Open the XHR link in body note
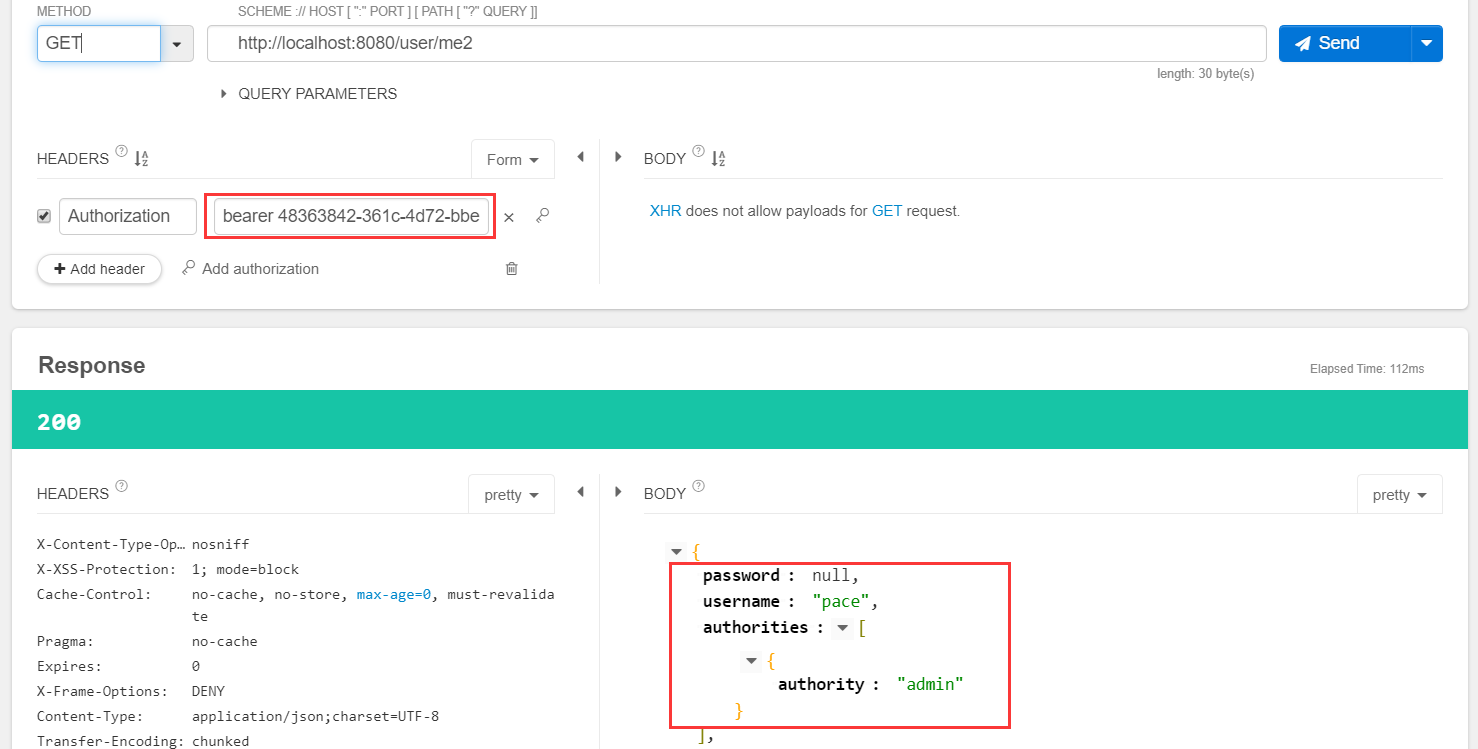This screenshot has width=1478, height=749. tap(665, 211)
